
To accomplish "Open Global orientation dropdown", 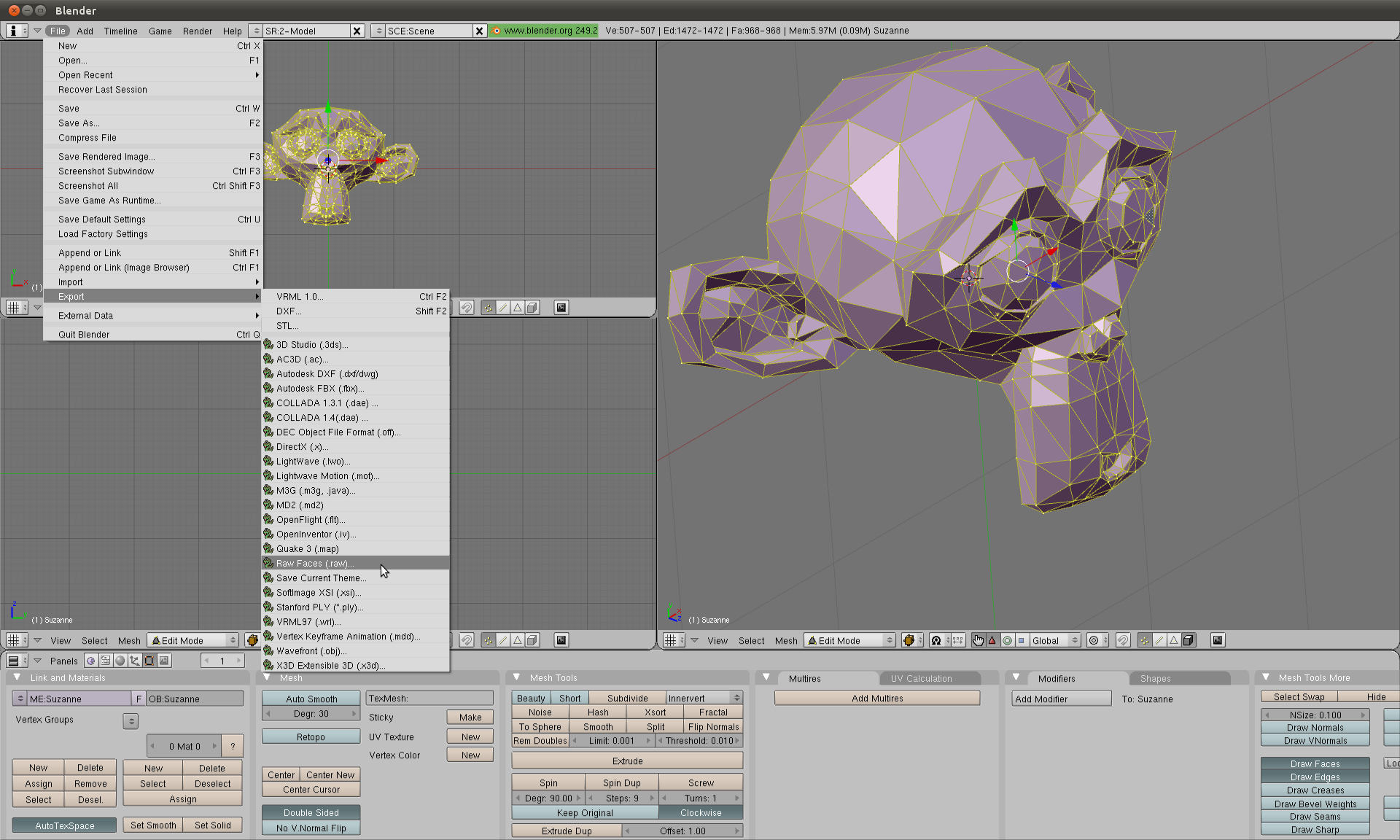I will [x=1054, y=640].
